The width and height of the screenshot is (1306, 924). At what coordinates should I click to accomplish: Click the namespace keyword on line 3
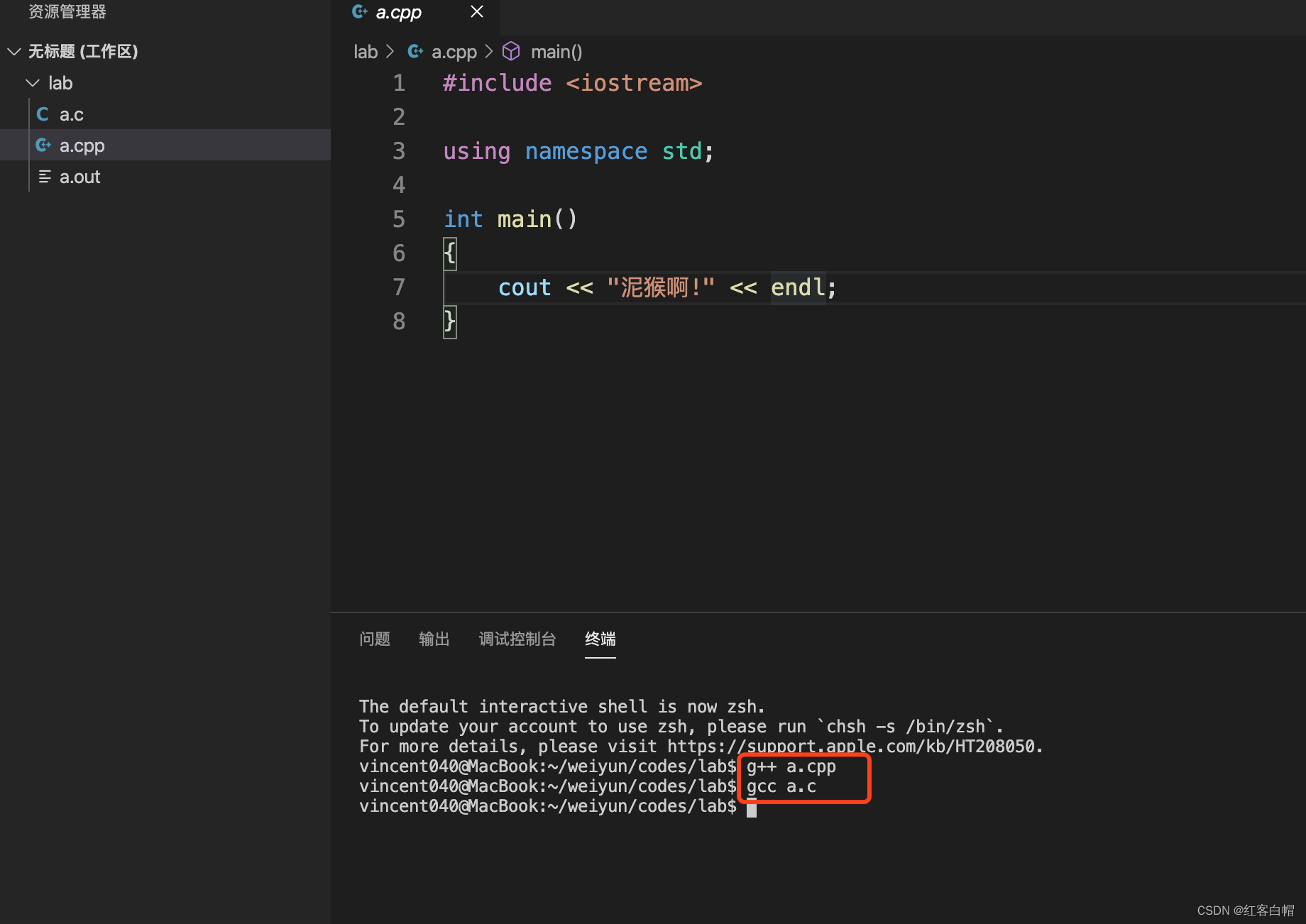(586, 151)
